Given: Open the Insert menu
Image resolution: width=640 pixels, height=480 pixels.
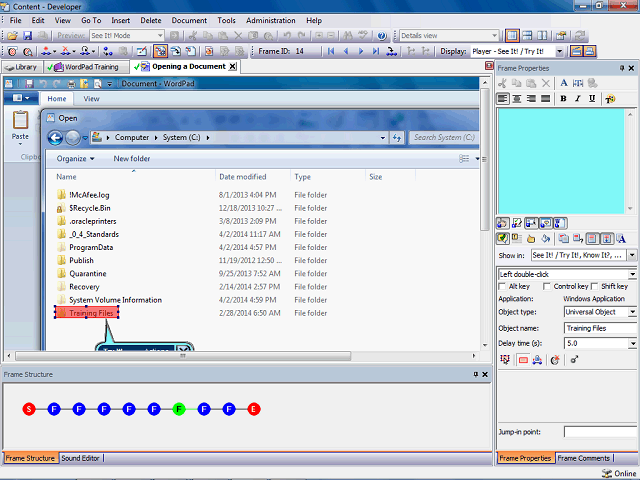Looking at the screenshot, I should [121, 20].
